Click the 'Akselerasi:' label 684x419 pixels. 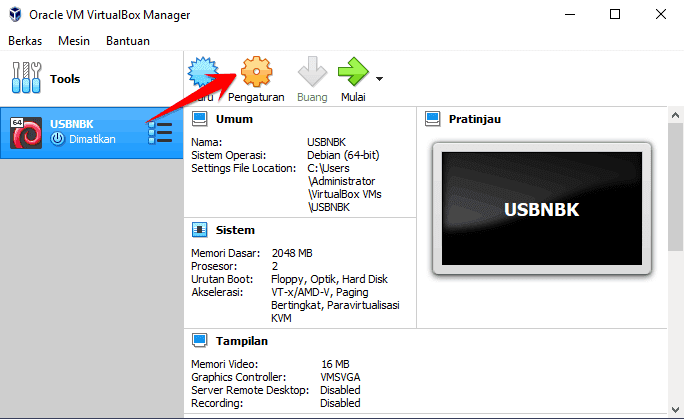(217, 292)
